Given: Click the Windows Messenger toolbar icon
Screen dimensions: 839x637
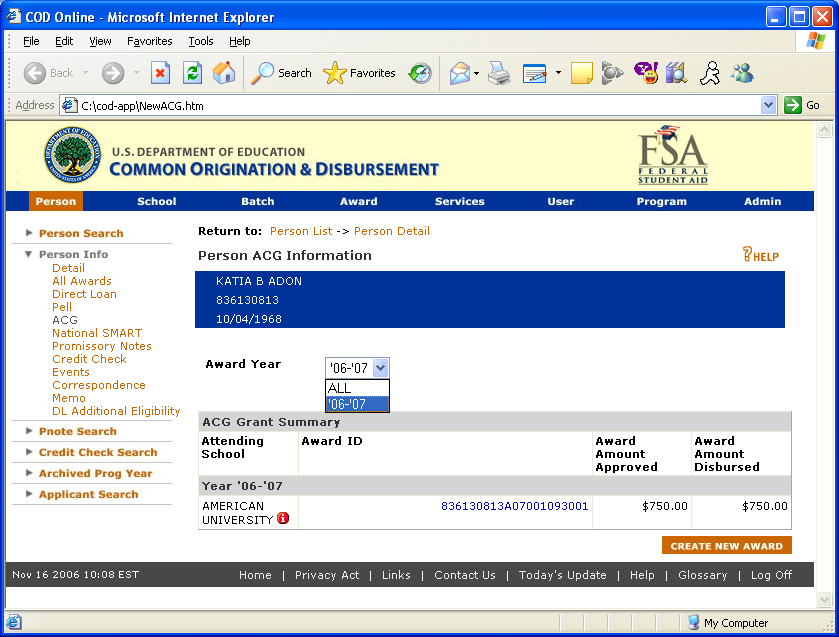Looking at the screenshot, I should (x=742, y=73).
